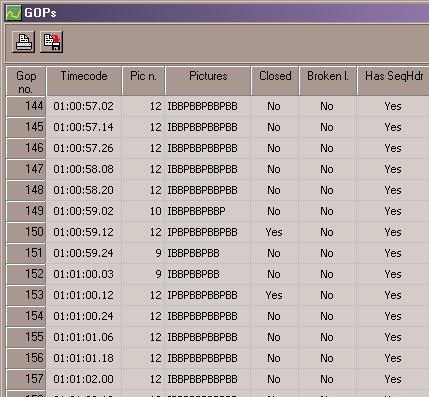Select GOP row number 144
Viewport: 429px width, 397px height.
click(26, 106)
